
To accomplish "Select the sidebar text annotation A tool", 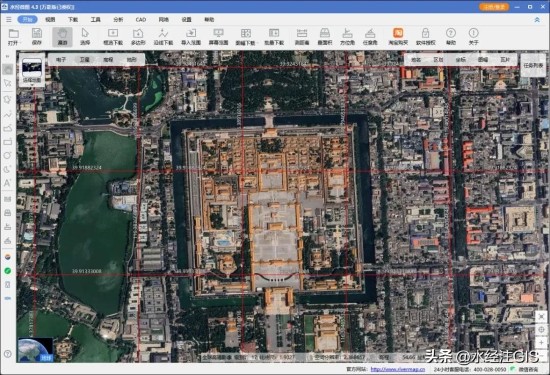I will pyautogui.click(x=7, y=183).
